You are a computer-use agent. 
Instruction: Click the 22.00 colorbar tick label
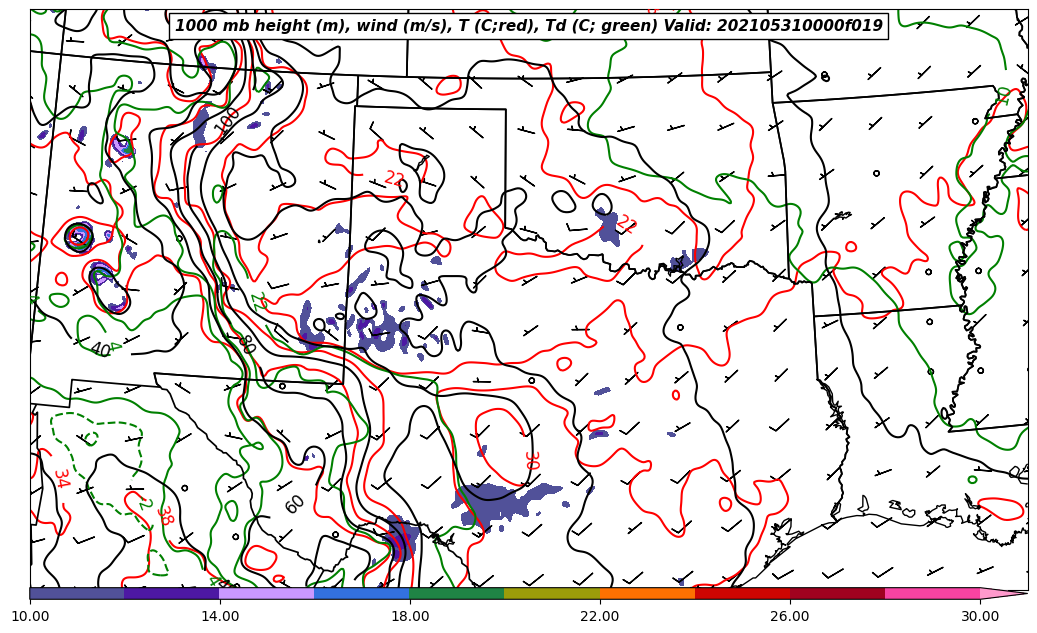pos(600,616)
